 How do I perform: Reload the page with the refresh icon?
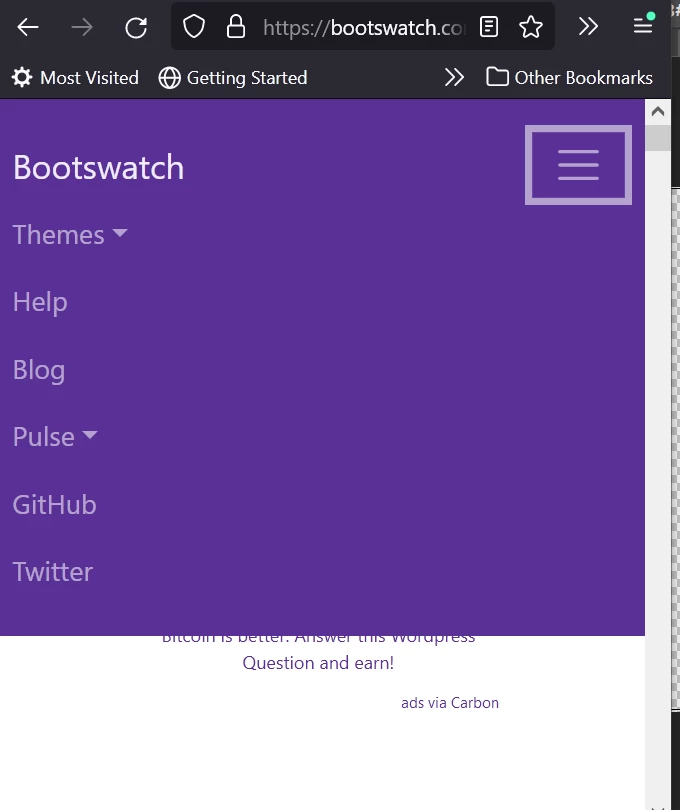point(136,27)
